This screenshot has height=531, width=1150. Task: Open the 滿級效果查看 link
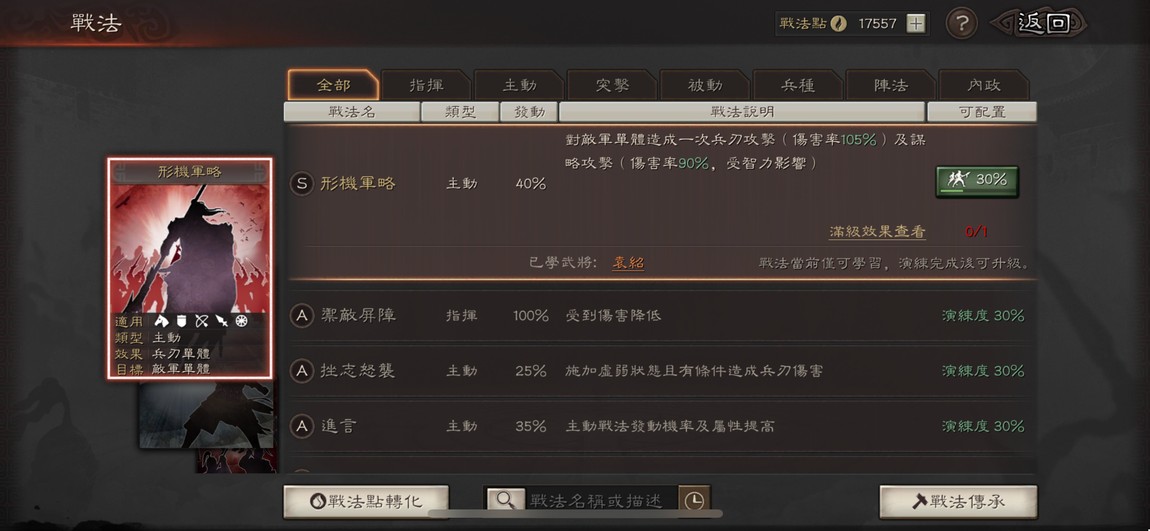877,232
